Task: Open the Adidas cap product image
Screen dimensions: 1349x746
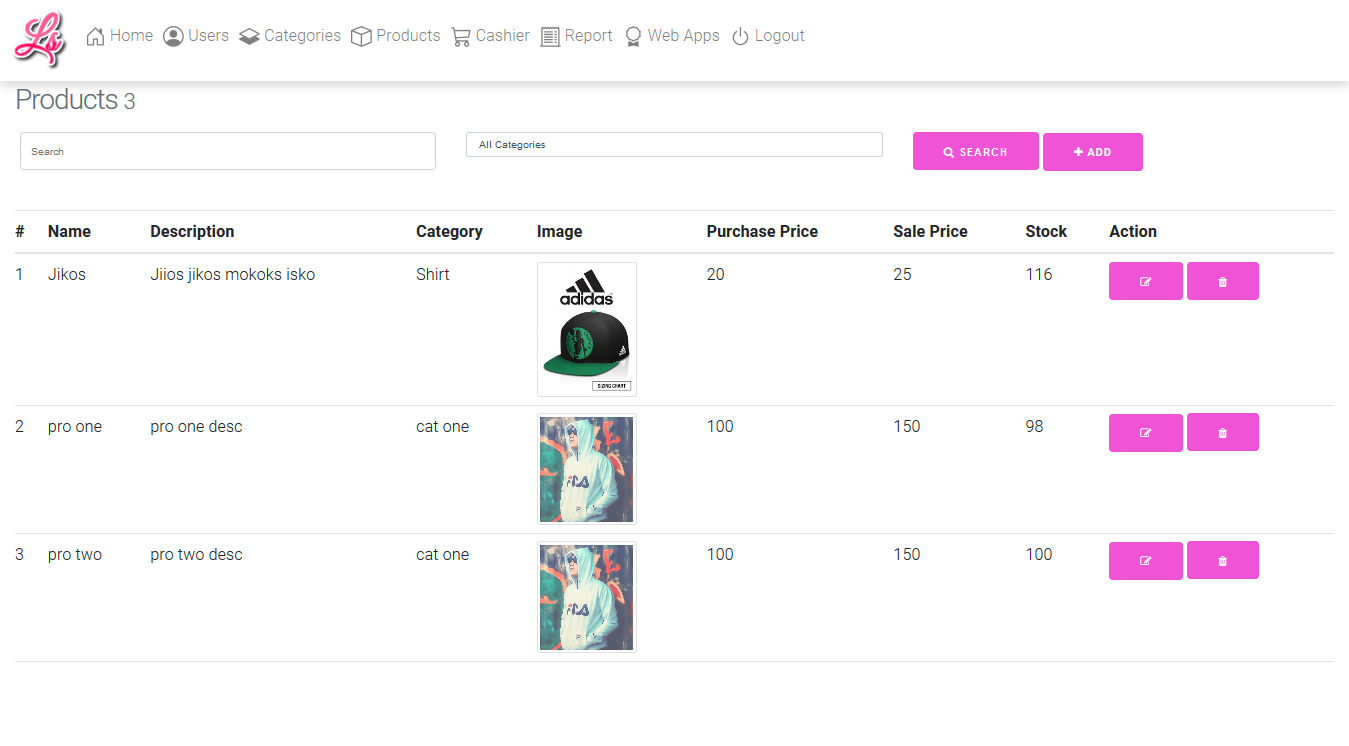Action: pyautogui.click(x=587, y=329)
